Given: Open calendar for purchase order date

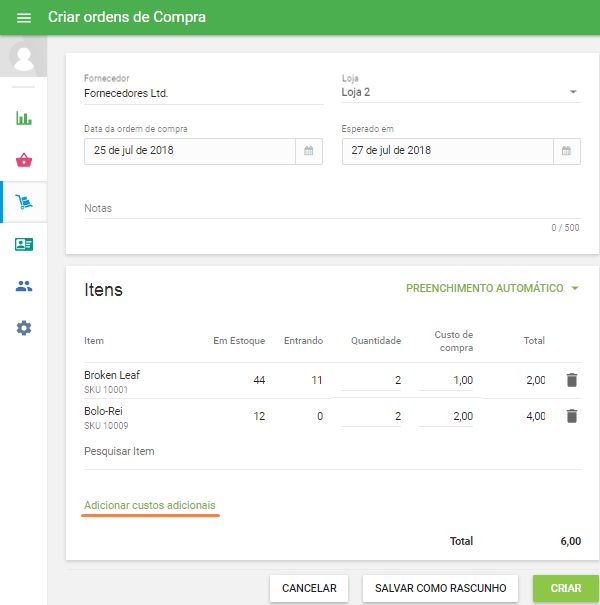Looking at the screenshot, I should (309, 151).
